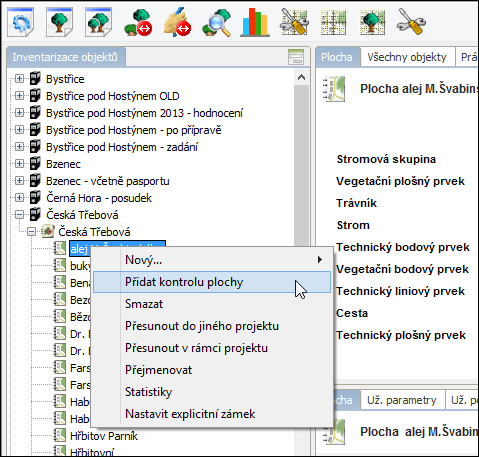
Task: Click the map with tools icon
Action: tap(294, 22)
